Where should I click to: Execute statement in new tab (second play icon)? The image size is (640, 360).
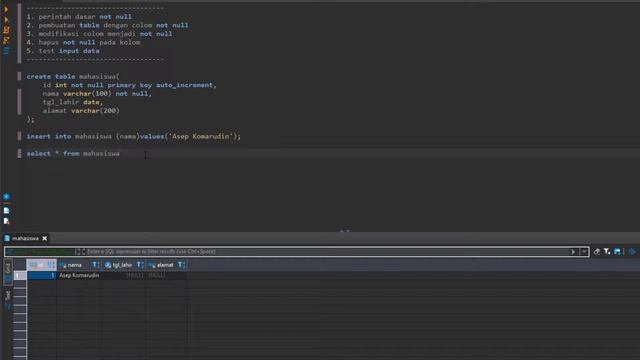(6, 19)
